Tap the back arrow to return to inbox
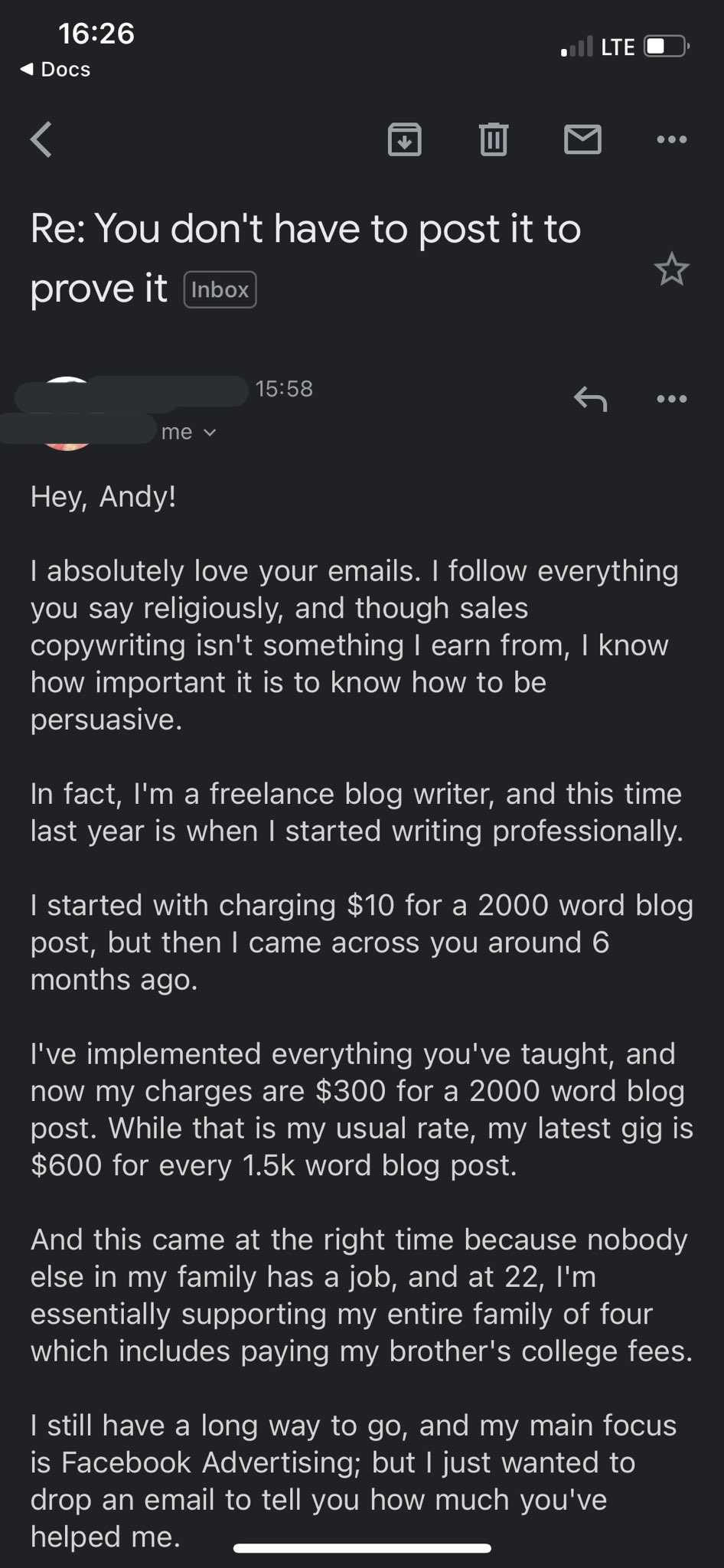Screen dimensions: 724x1568 click(x=41, y=139)
